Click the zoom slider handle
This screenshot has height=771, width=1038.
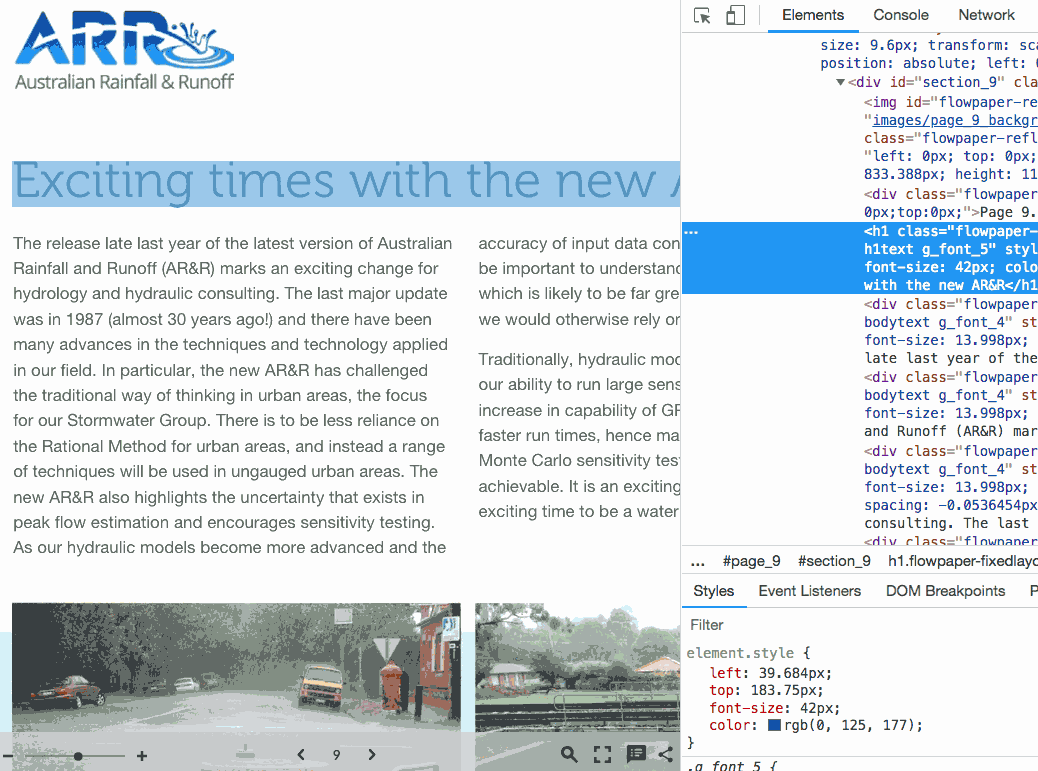78,756
